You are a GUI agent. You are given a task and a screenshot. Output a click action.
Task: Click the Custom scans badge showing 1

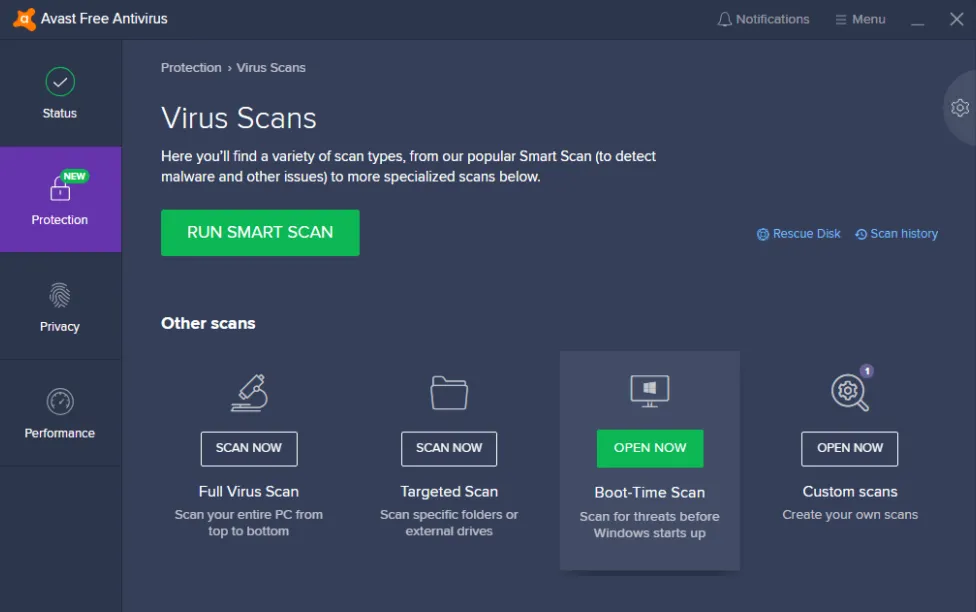click(866, 371)
